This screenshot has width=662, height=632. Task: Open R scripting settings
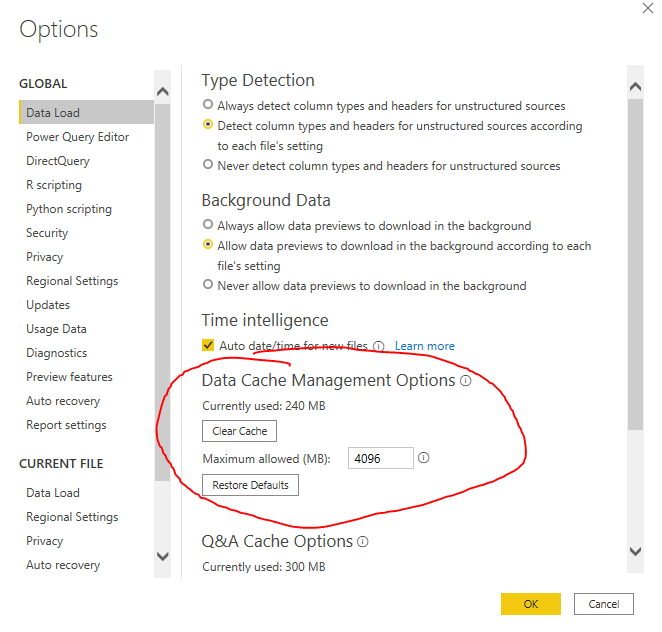tap(54, 185)
